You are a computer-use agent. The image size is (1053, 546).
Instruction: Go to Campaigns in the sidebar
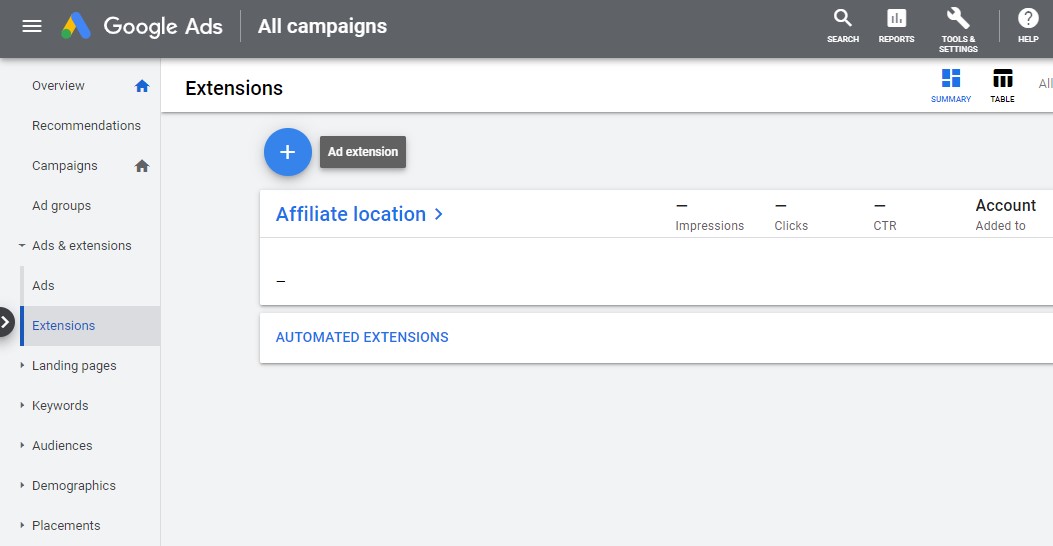tap(65, 166)
